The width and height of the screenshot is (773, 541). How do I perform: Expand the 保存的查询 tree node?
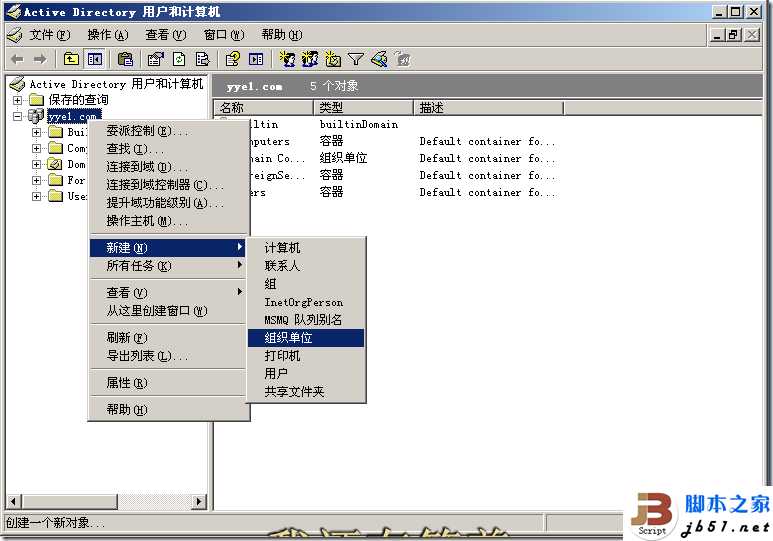coord(18,100)
